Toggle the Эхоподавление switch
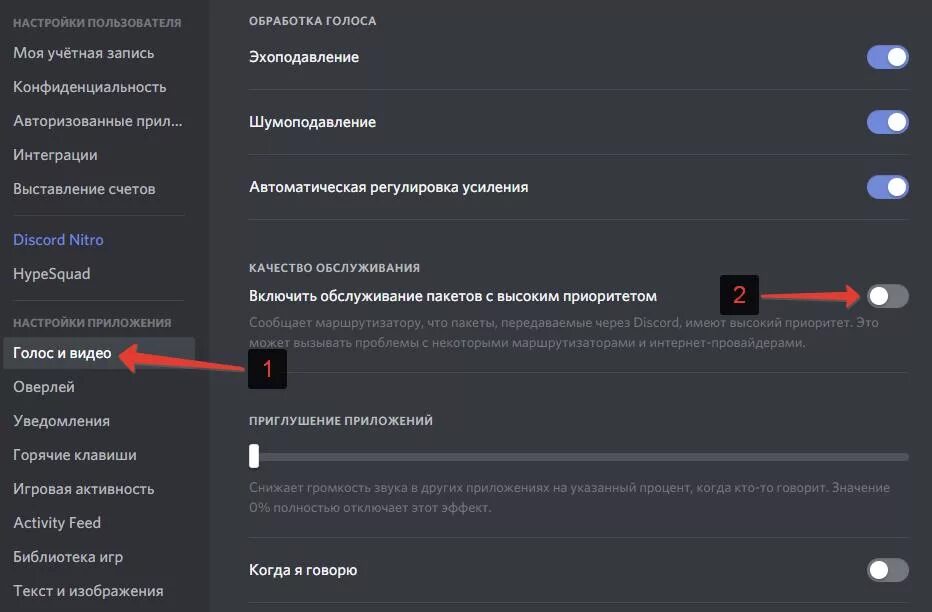The image size is (932, 612). pyautogui.click(x=887, y=57)
